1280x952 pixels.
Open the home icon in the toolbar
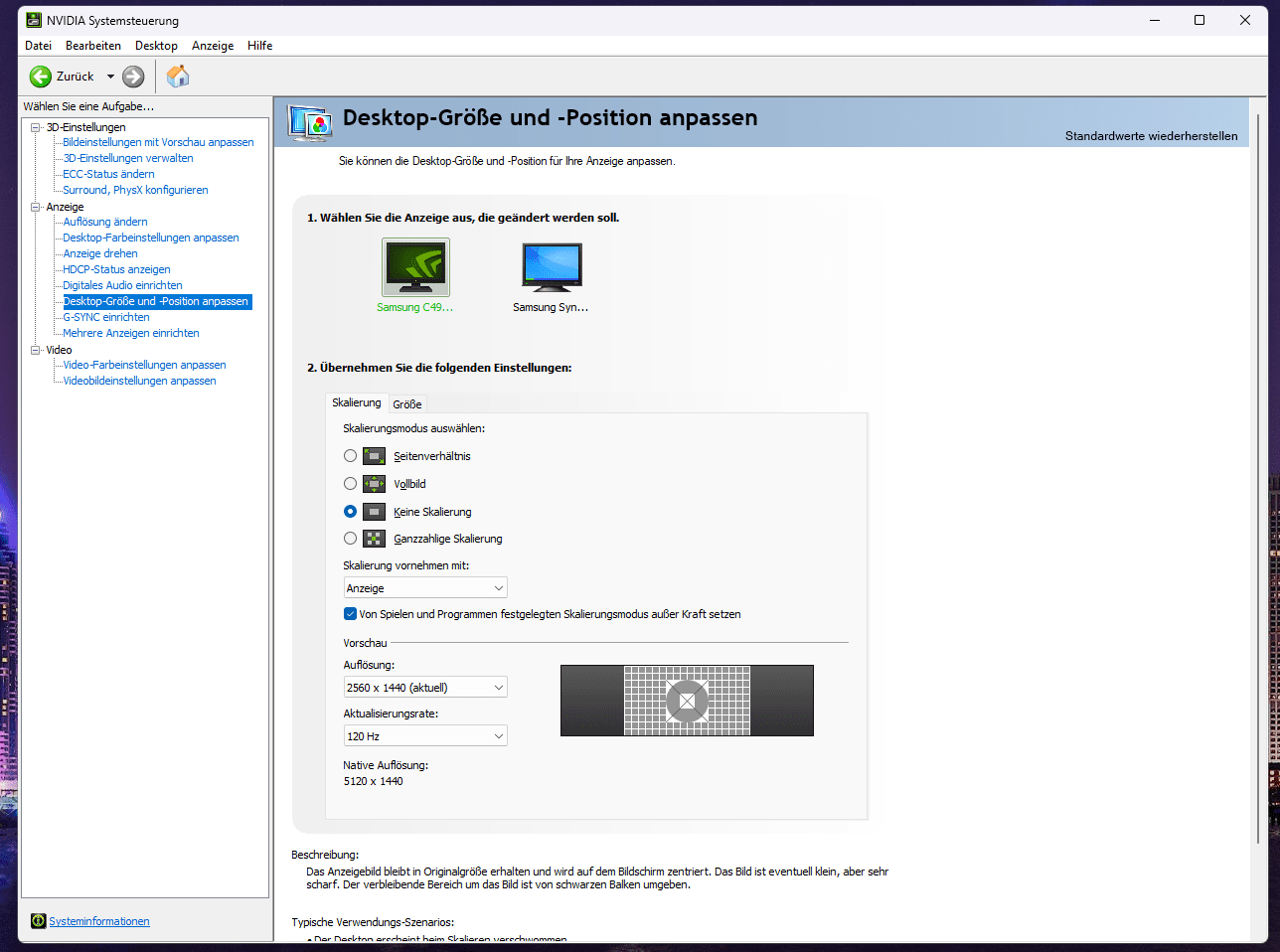(178, 76)
